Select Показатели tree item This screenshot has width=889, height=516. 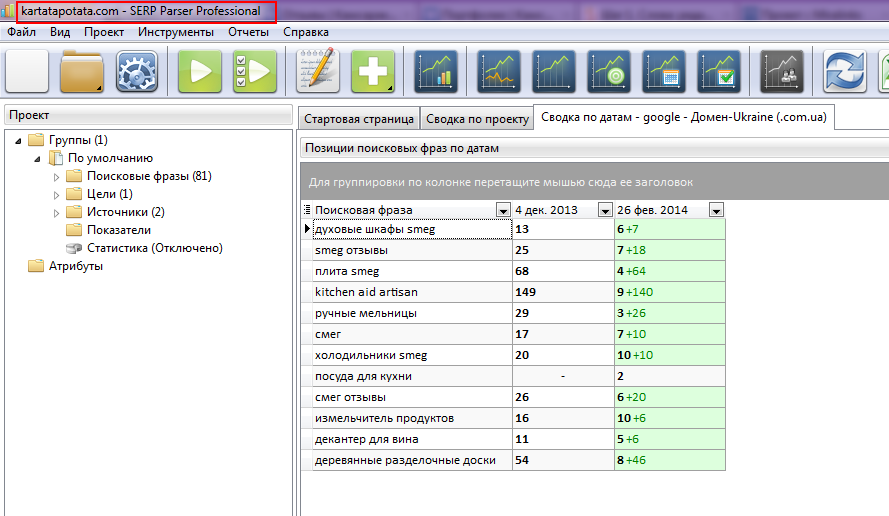(119, 230)
